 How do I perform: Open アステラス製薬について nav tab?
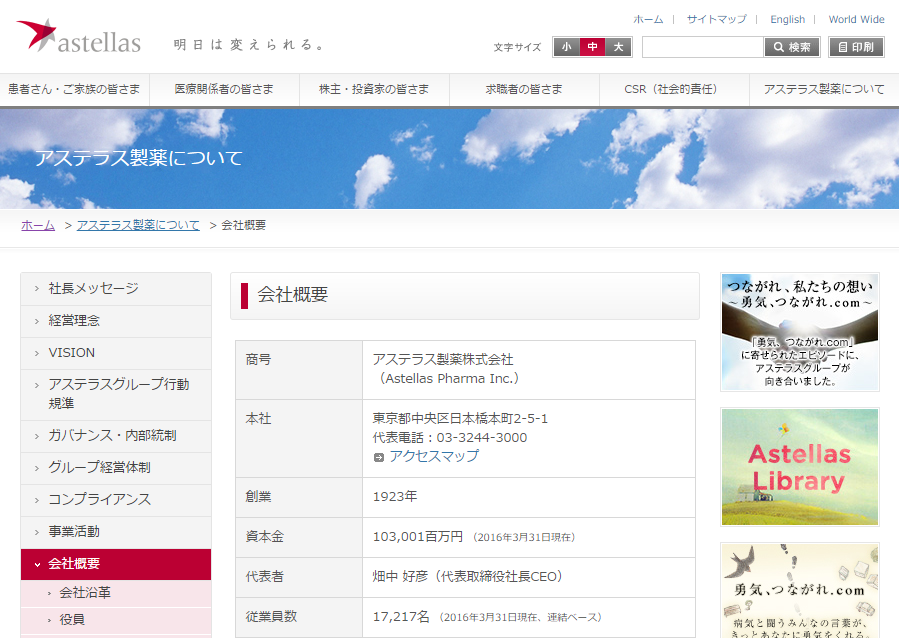824,89
